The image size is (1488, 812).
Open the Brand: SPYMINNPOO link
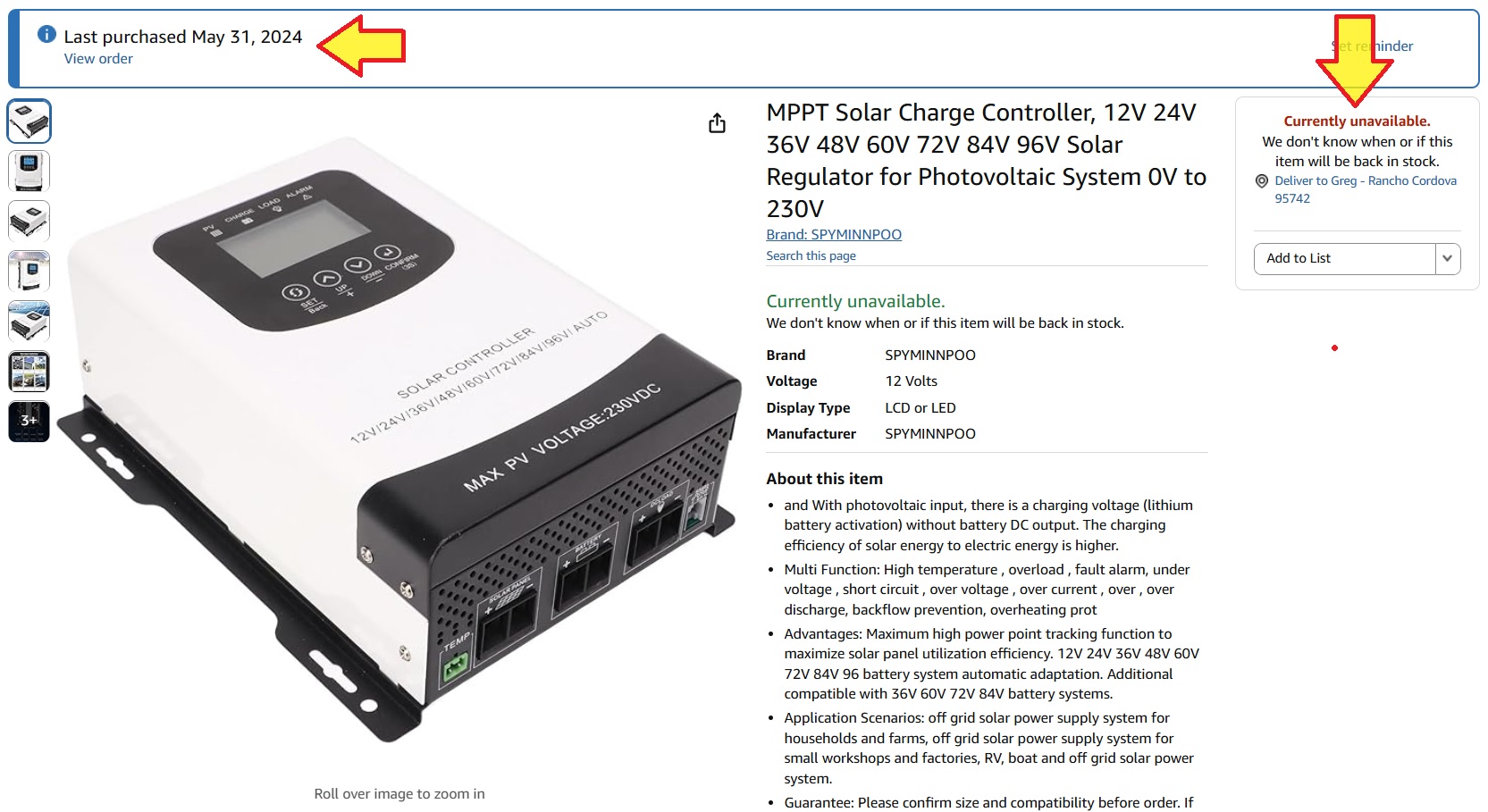pyautogui.click(x=834, y=235)
